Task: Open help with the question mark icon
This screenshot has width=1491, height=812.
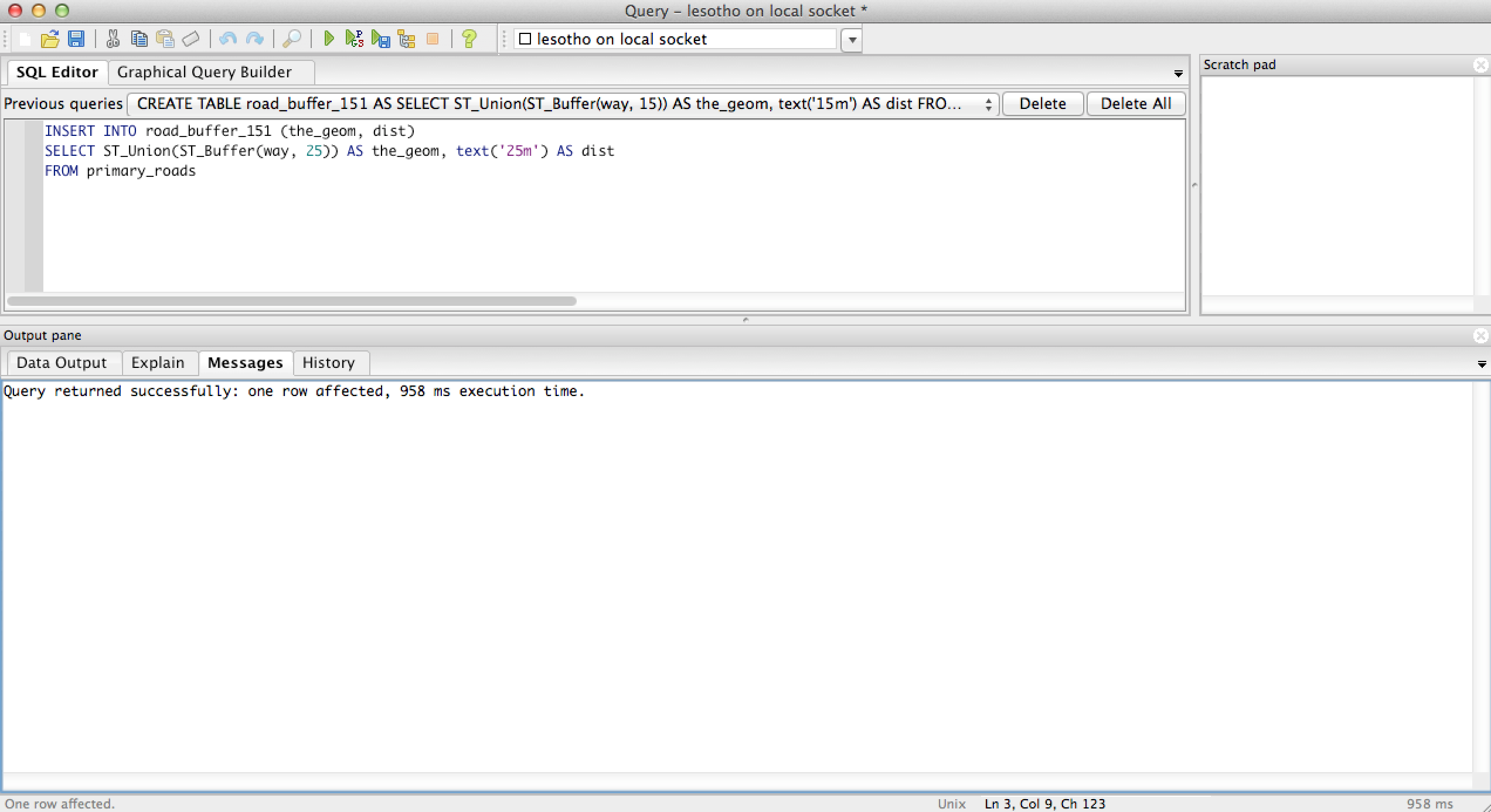Action: pos(469,39)
